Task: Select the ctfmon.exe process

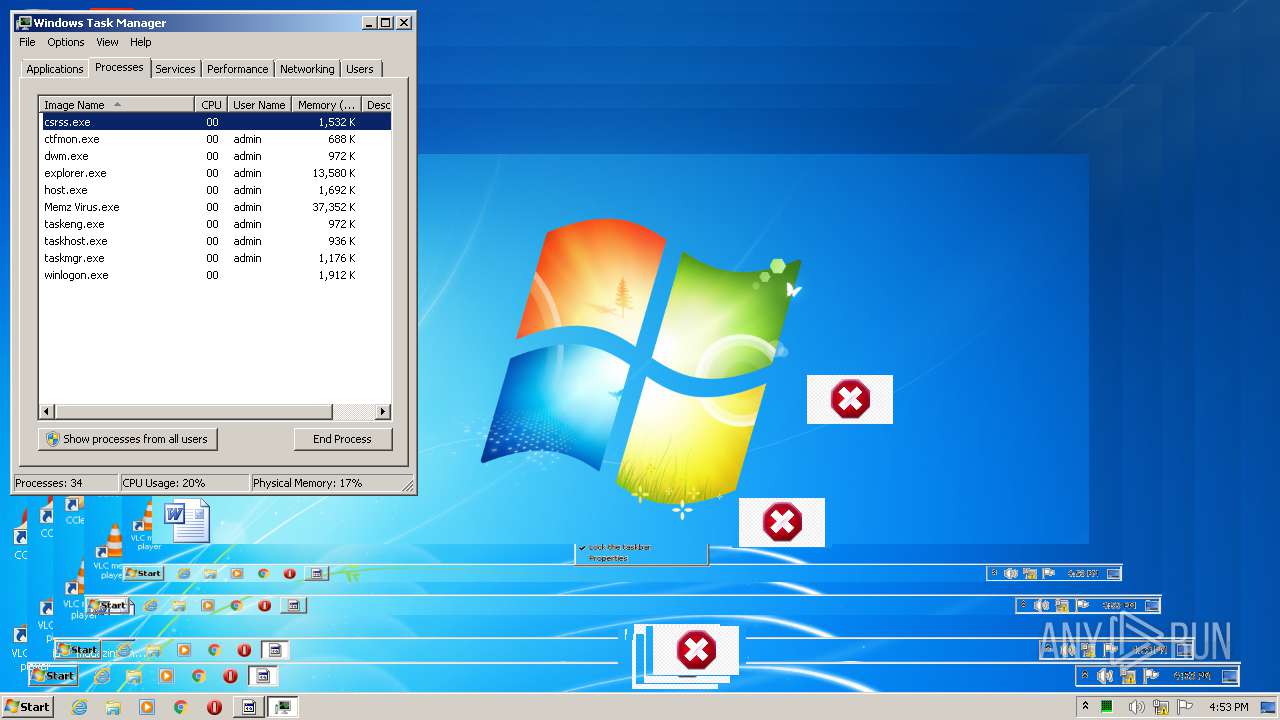Action: 215,139
